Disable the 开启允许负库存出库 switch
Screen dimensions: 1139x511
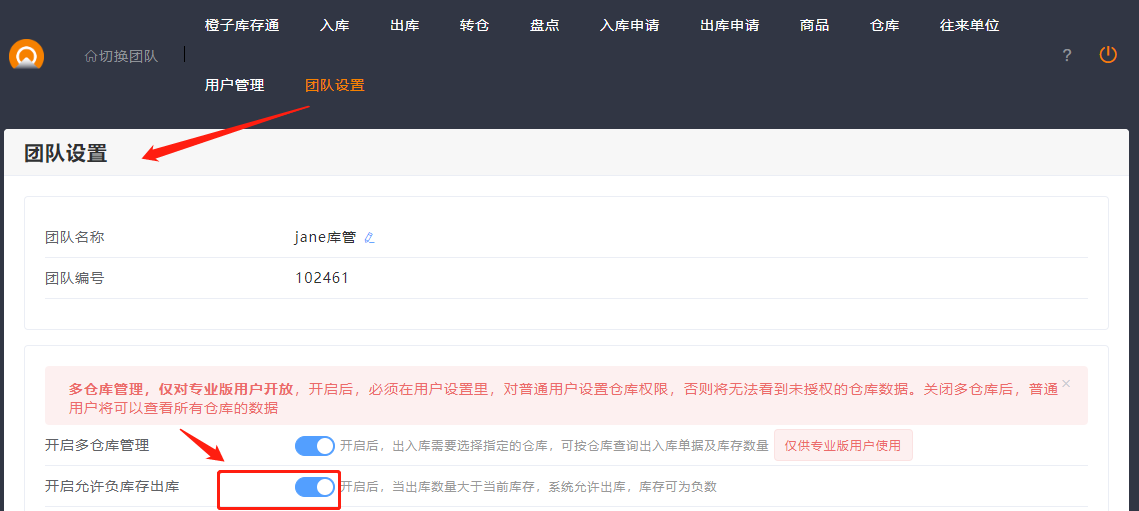[315, 487]
